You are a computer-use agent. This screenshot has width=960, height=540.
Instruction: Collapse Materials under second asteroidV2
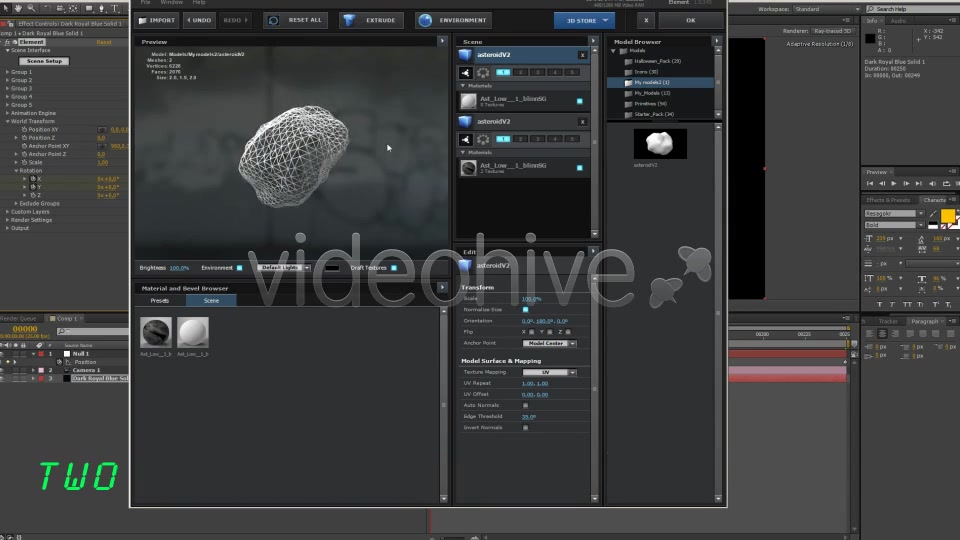(x=463, y=152)
